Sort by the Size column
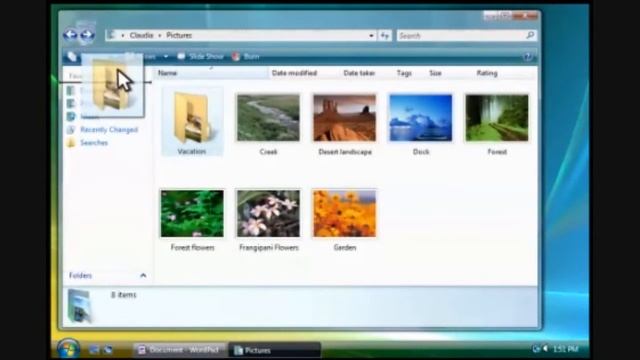The height and width of the screenshot is (360, 640). 435,73
